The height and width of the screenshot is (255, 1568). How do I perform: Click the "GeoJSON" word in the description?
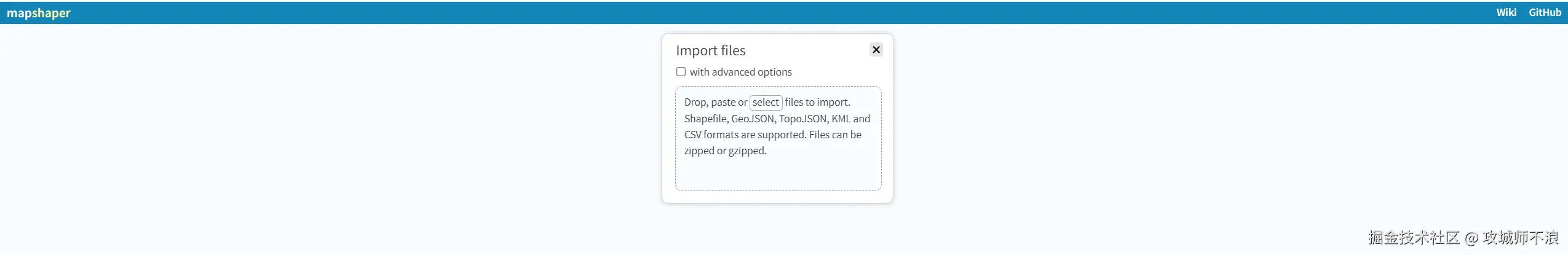(x=752, y=119)
